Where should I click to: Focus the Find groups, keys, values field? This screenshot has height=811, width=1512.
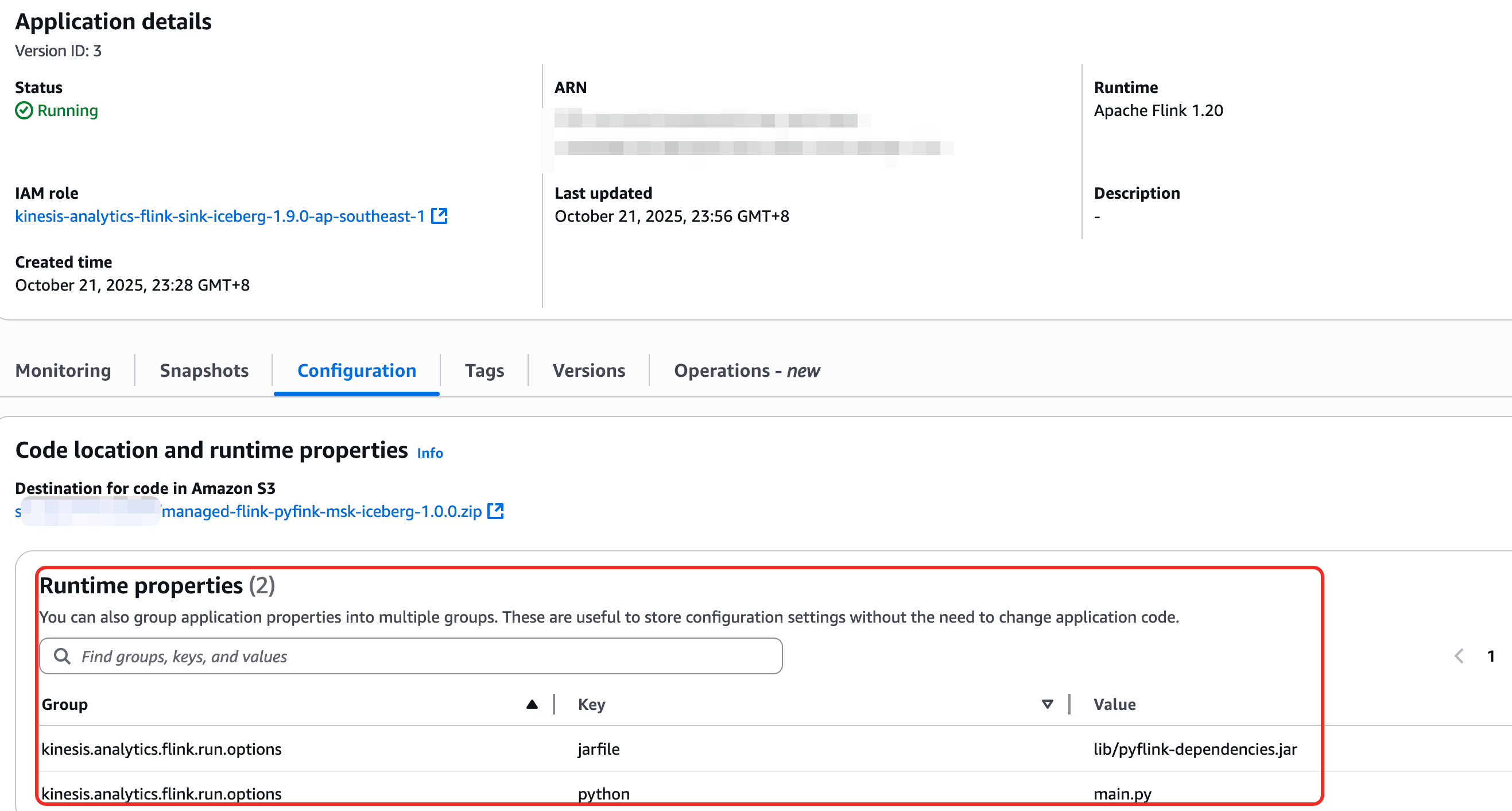coord(411,656)
